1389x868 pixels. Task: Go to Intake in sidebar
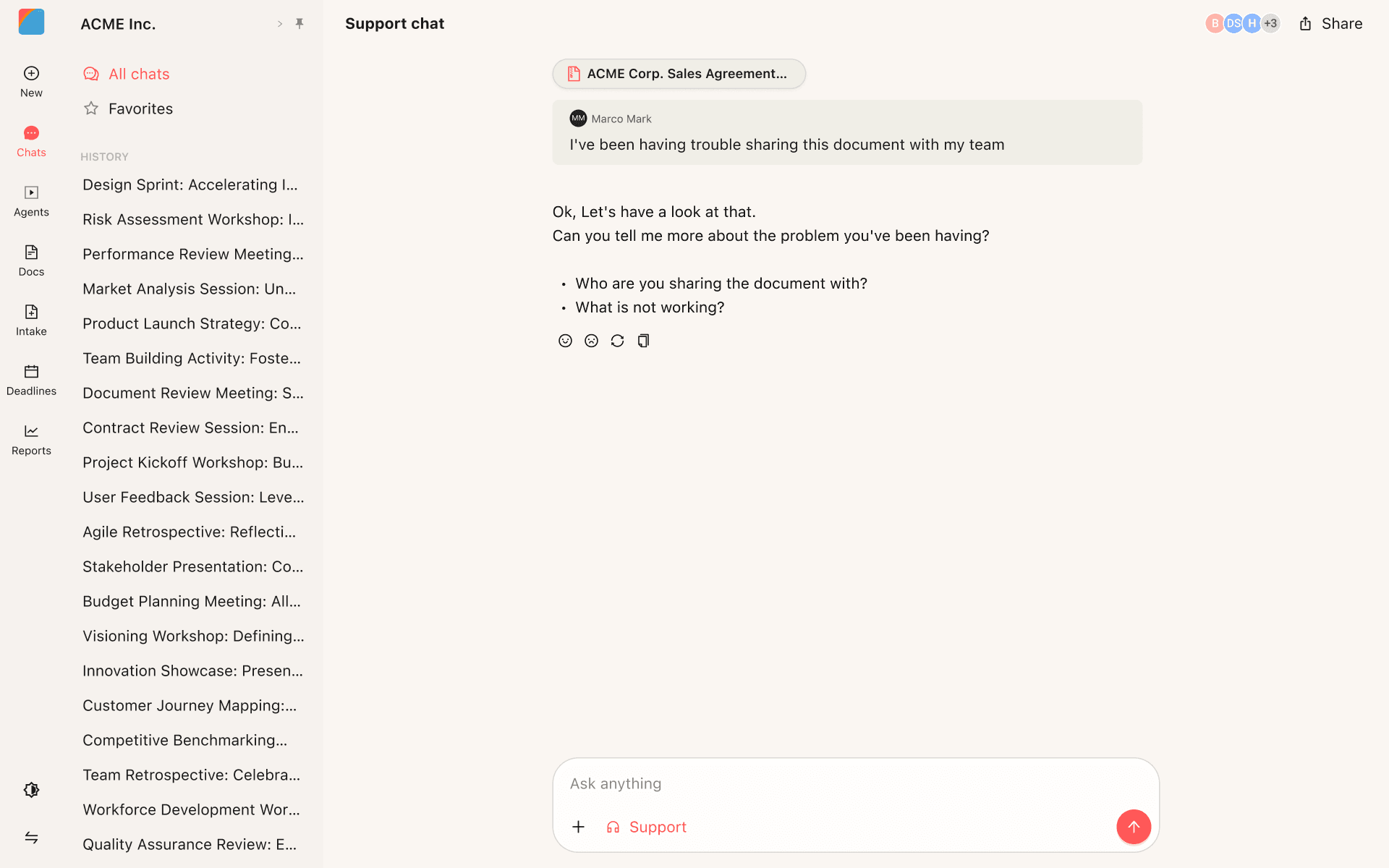(31, 312)
